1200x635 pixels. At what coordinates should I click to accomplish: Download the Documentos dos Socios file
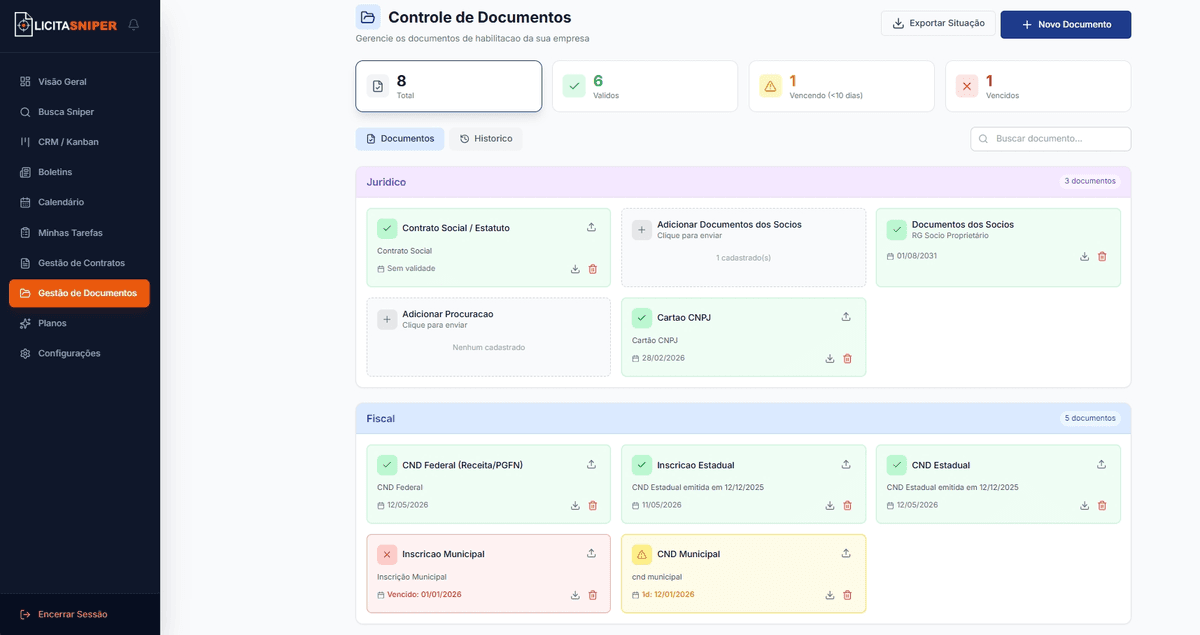click(1084, 256)
